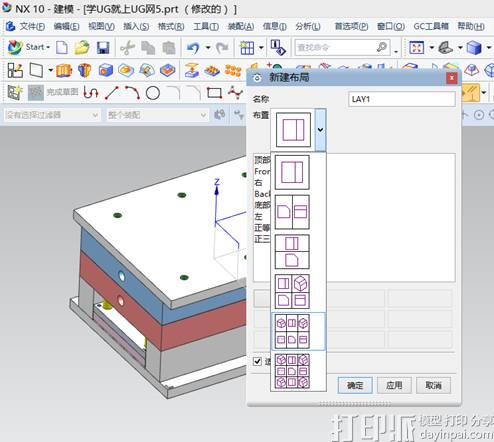This screenshot has height=442, width=494.
Task: Create a new document with the blank page icon
Action: tap(62, 48)
